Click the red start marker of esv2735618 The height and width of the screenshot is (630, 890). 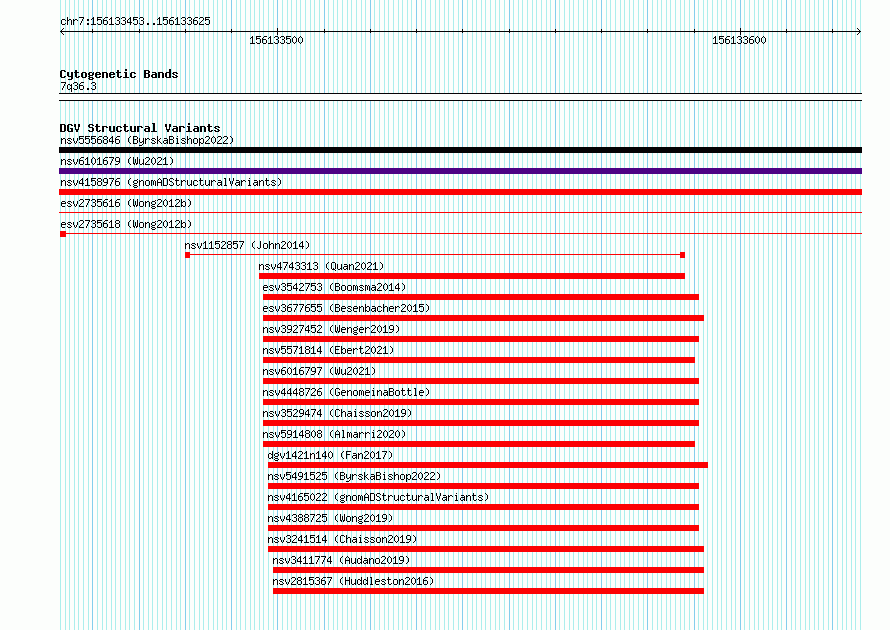point(63,234)
